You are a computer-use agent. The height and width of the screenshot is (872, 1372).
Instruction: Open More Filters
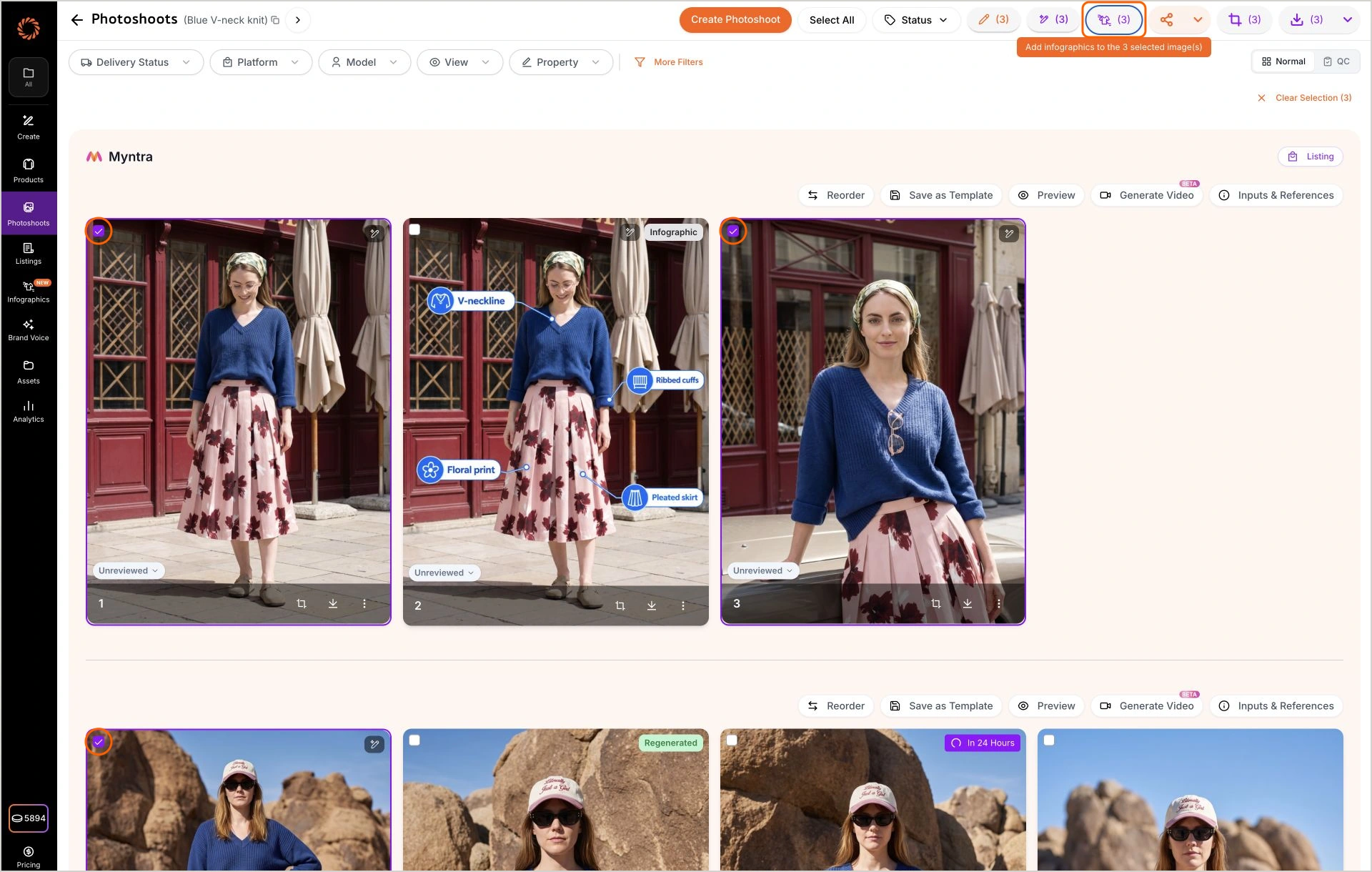pyautogui.click(x=669, y=62)
